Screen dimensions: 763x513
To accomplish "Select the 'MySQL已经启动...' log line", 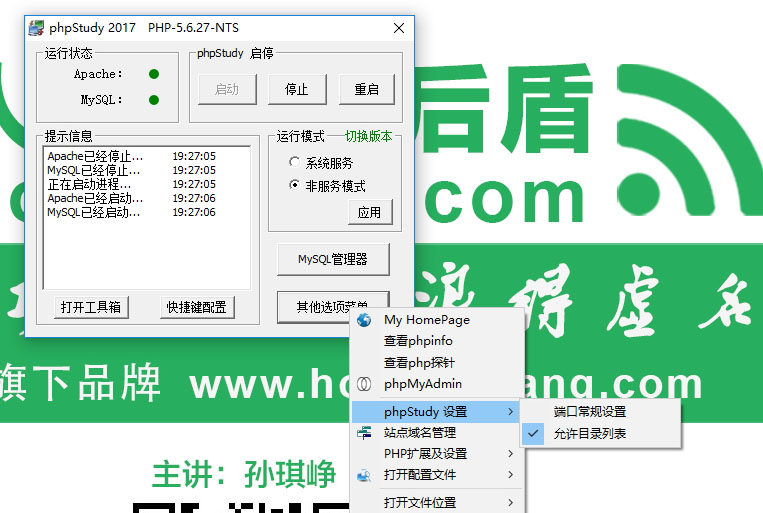I will 131,212.
